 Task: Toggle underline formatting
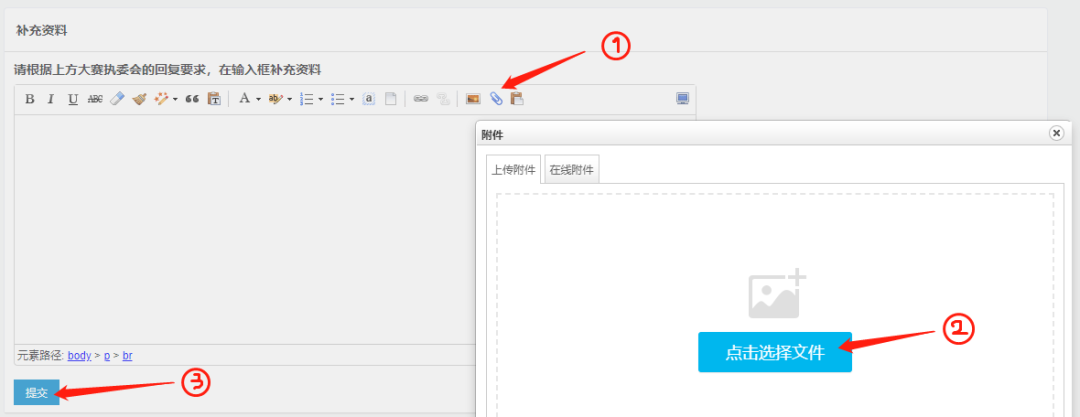click(72, 99)
